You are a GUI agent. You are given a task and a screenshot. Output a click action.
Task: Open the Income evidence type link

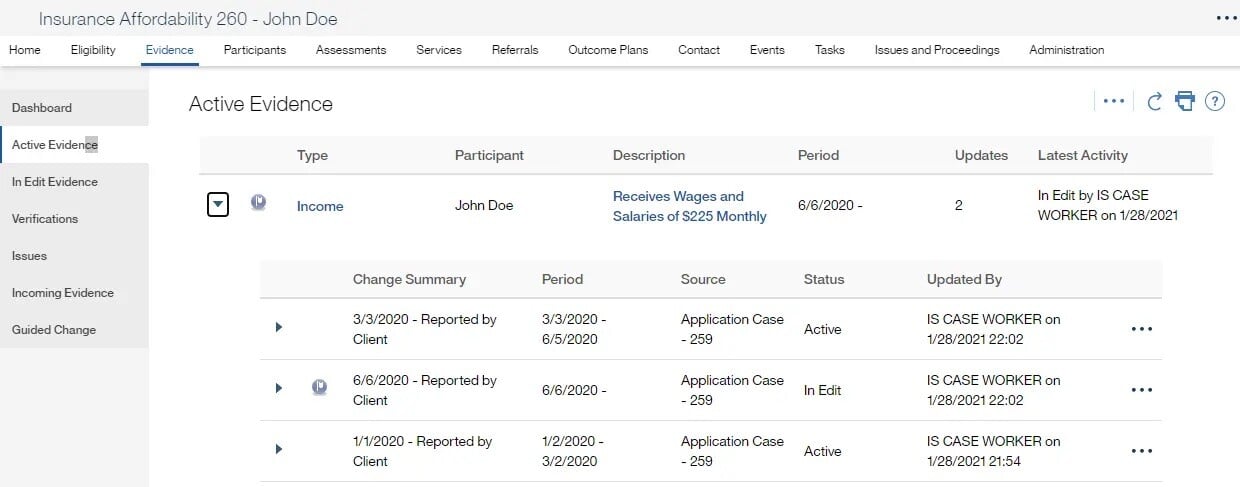pyautogui.click(x=320, y=206)
